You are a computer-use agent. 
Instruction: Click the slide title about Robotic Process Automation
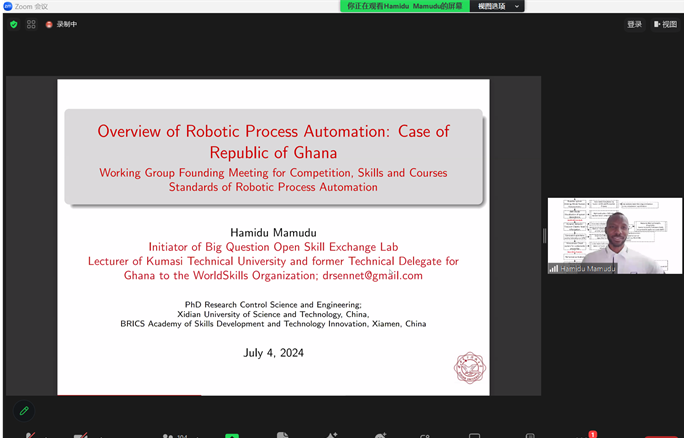[x=273, y=141]
